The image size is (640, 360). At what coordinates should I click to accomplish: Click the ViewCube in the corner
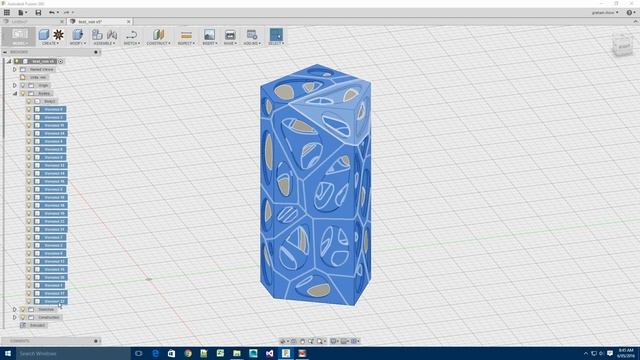click(x=622, y=46)
